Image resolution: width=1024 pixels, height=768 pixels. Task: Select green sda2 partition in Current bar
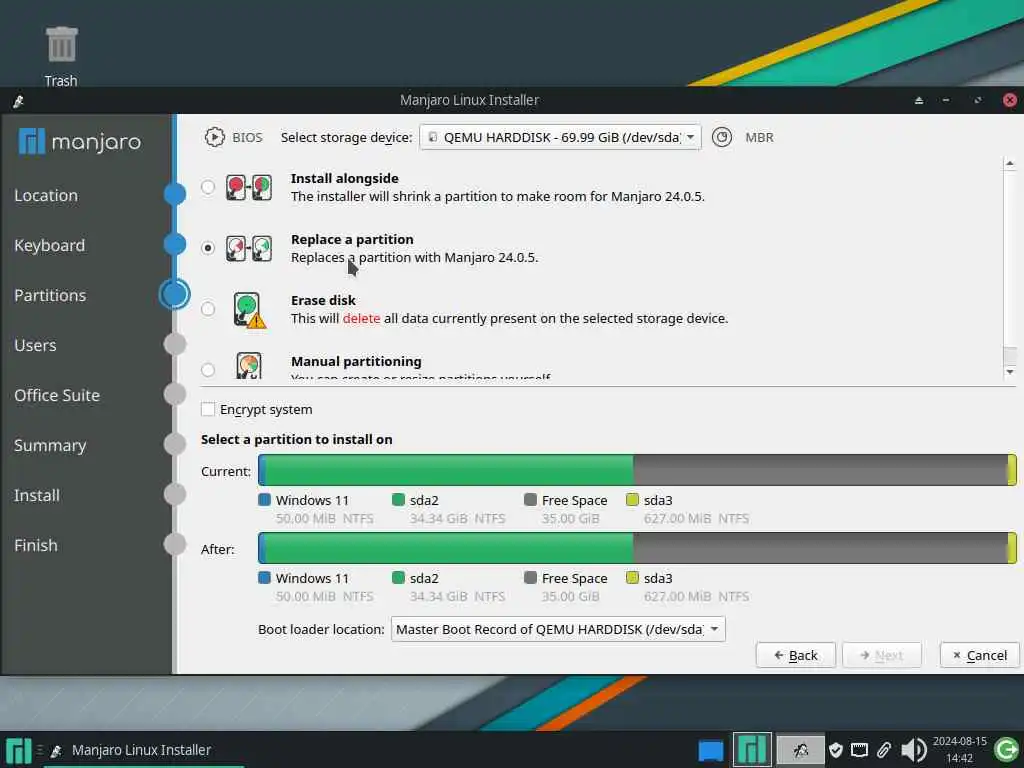pos(449,470)
